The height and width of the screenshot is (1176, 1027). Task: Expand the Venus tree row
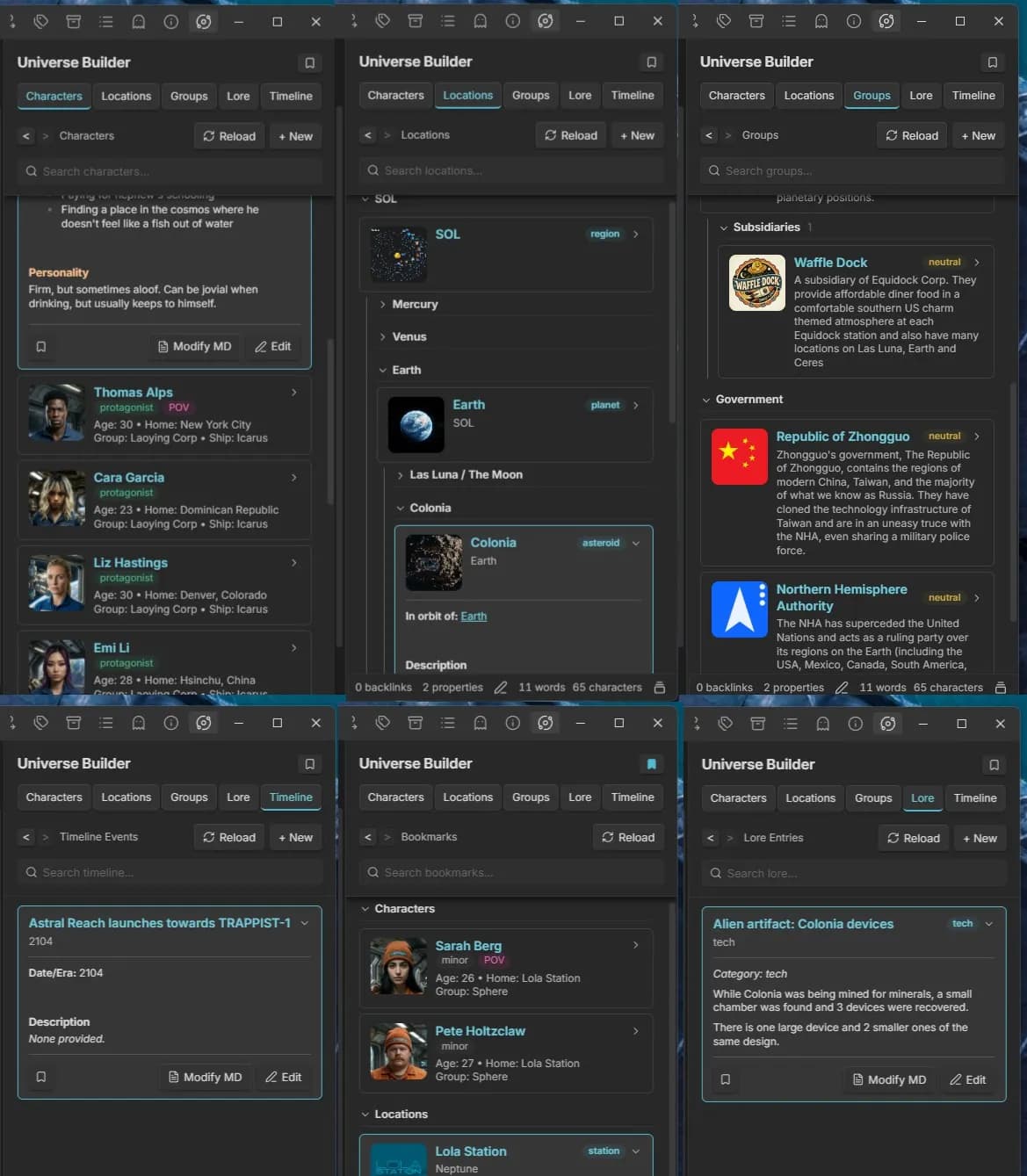point(382,337)
